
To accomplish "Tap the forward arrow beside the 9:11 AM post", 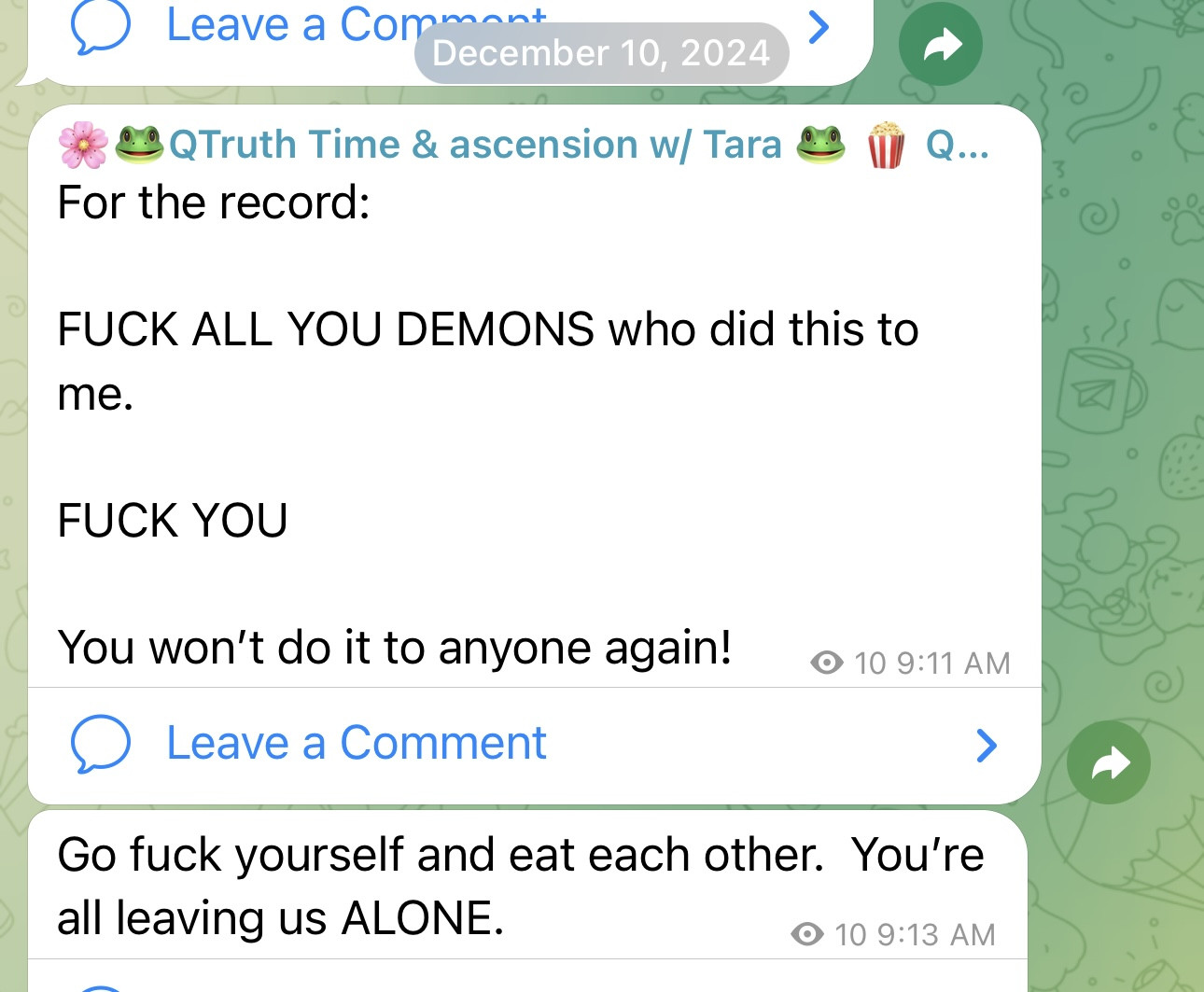I will tap(1109, 762).
